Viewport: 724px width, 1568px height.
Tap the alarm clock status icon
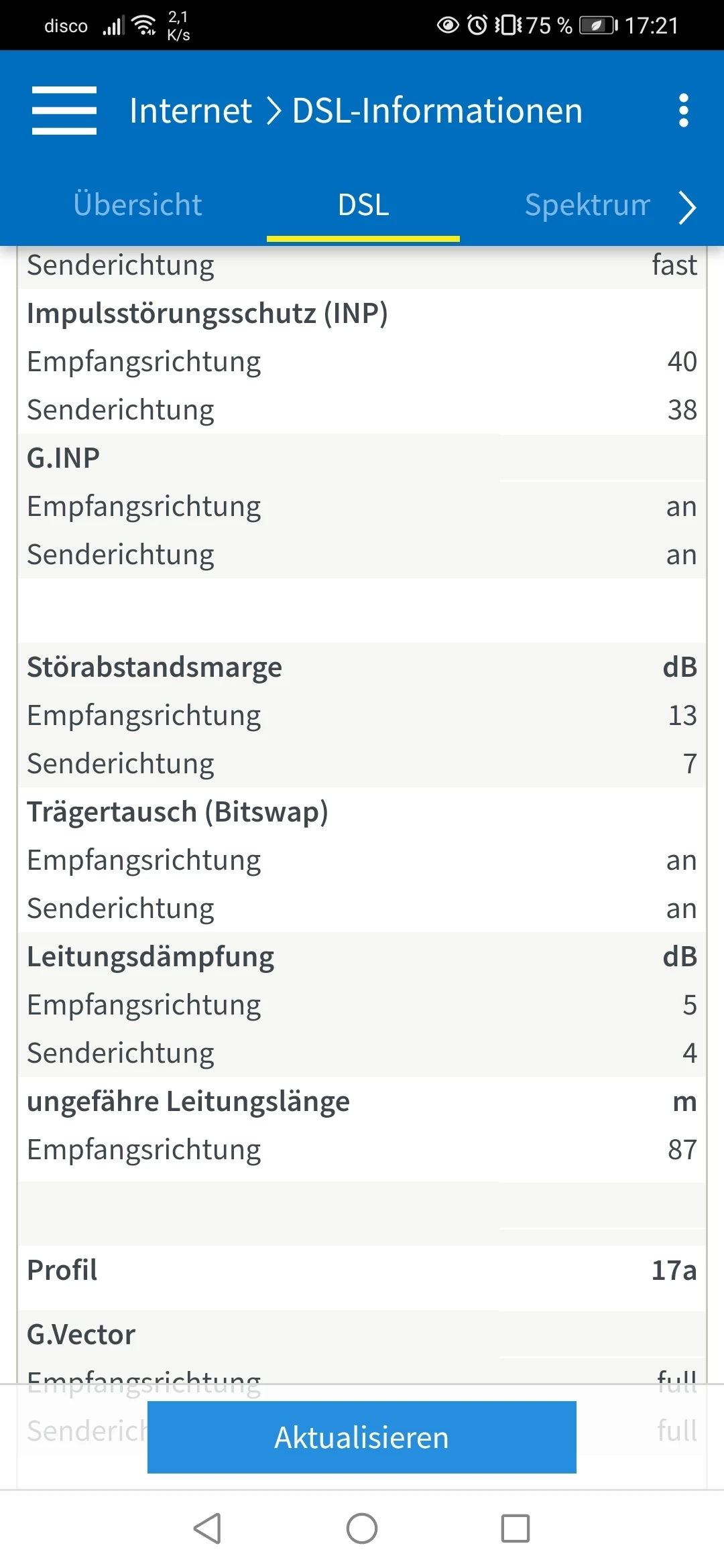coord(477,25)
